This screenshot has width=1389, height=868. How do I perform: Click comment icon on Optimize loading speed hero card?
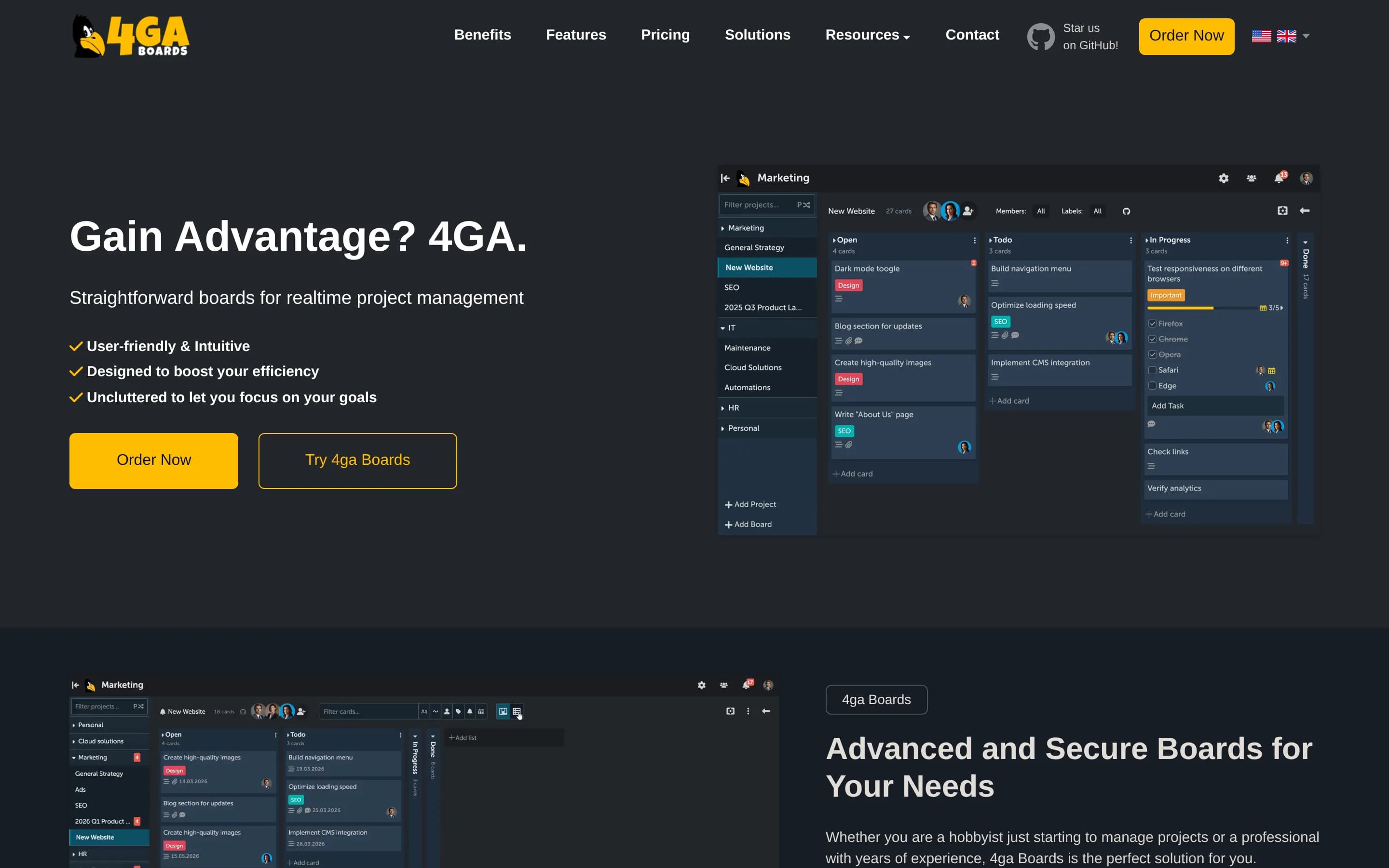click(1015, 335)
